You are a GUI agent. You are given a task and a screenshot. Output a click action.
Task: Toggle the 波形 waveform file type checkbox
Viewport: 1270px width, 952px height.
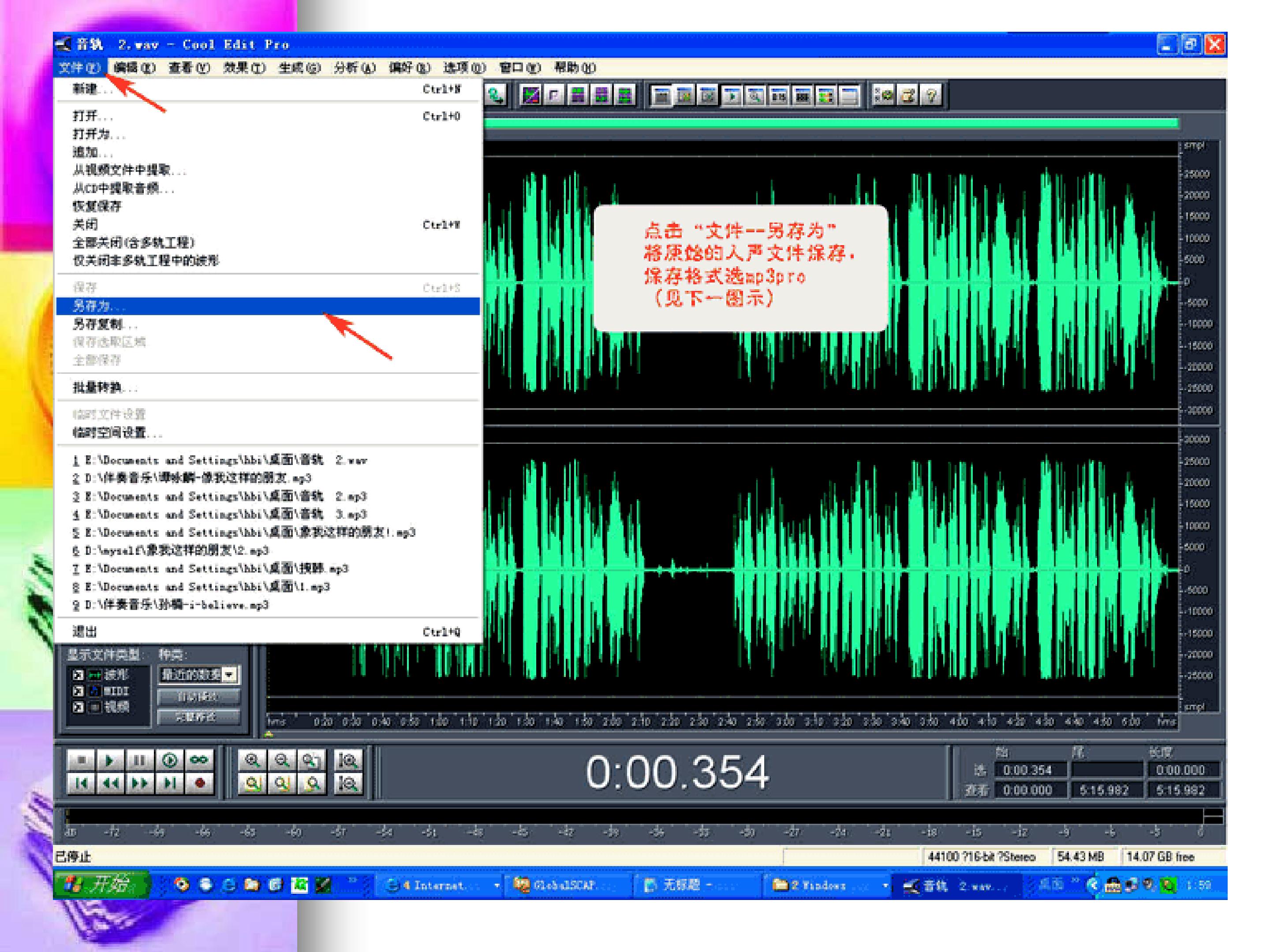(78, 675)
